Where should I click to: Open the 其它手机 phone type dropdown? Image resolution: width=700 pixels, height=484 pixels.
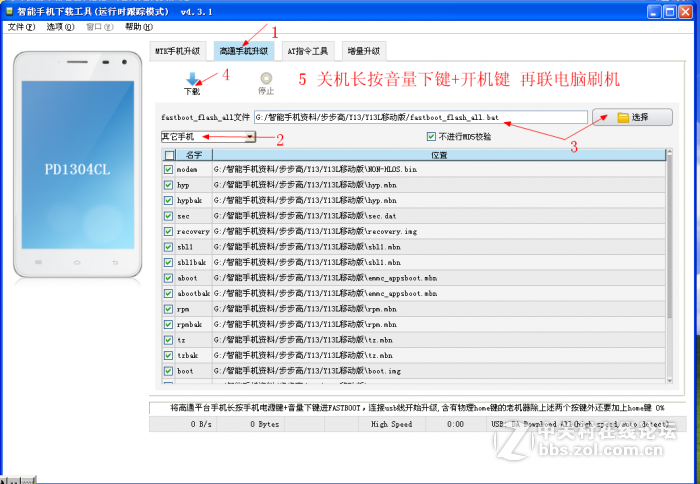pyautogui.click(x=208, y=137)
